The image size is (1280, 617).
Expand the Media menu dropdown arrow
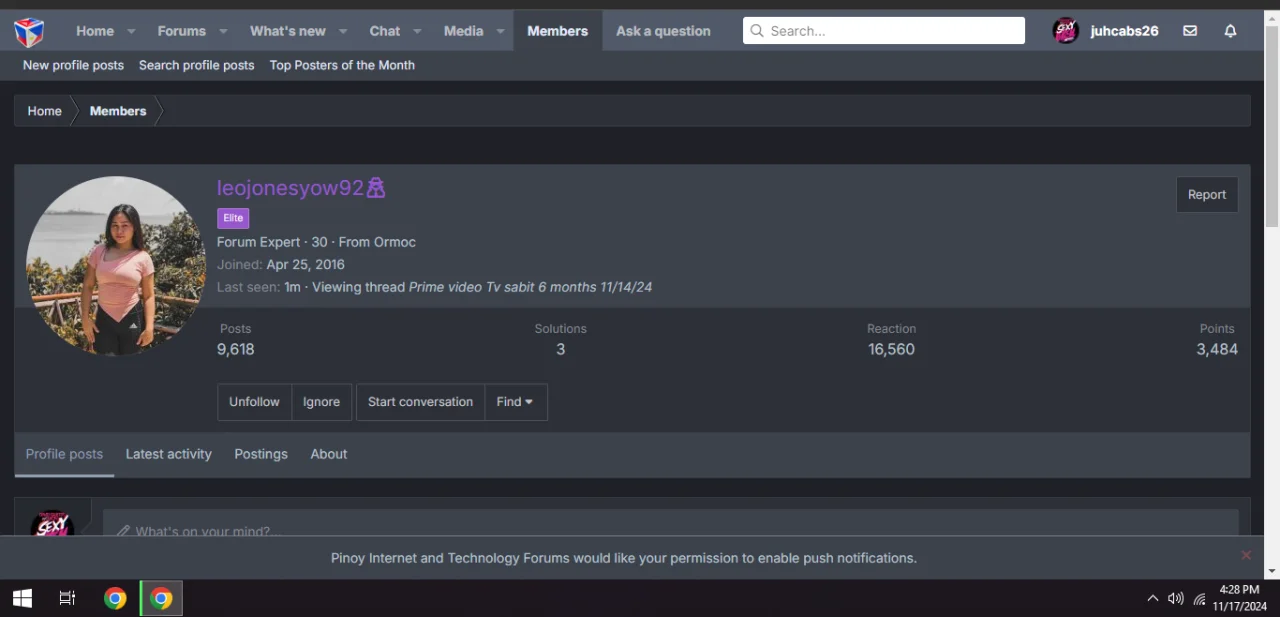click(500, 31)
